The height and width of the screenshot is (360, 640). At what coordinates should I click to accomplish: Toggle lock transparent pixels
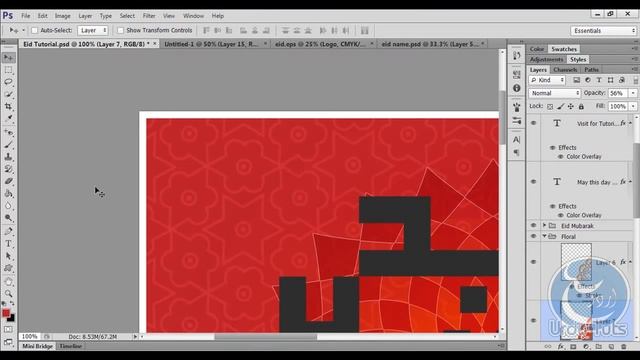click(550, 107)
